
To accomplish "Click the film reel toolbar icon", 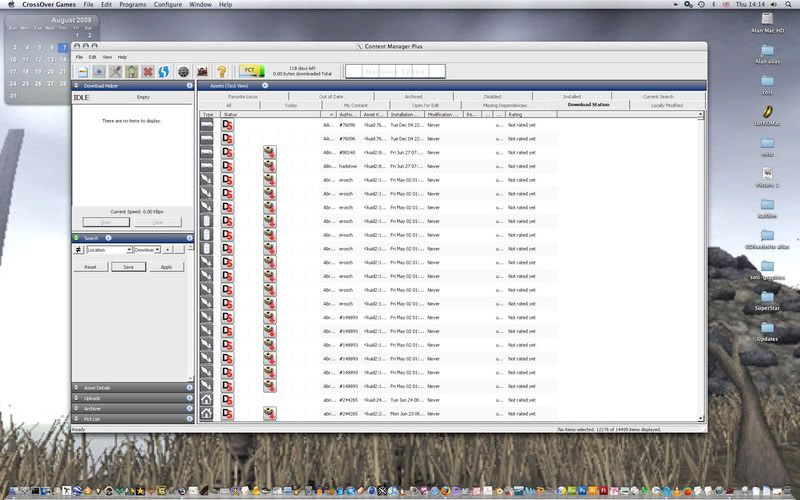I will click(183, 71).
